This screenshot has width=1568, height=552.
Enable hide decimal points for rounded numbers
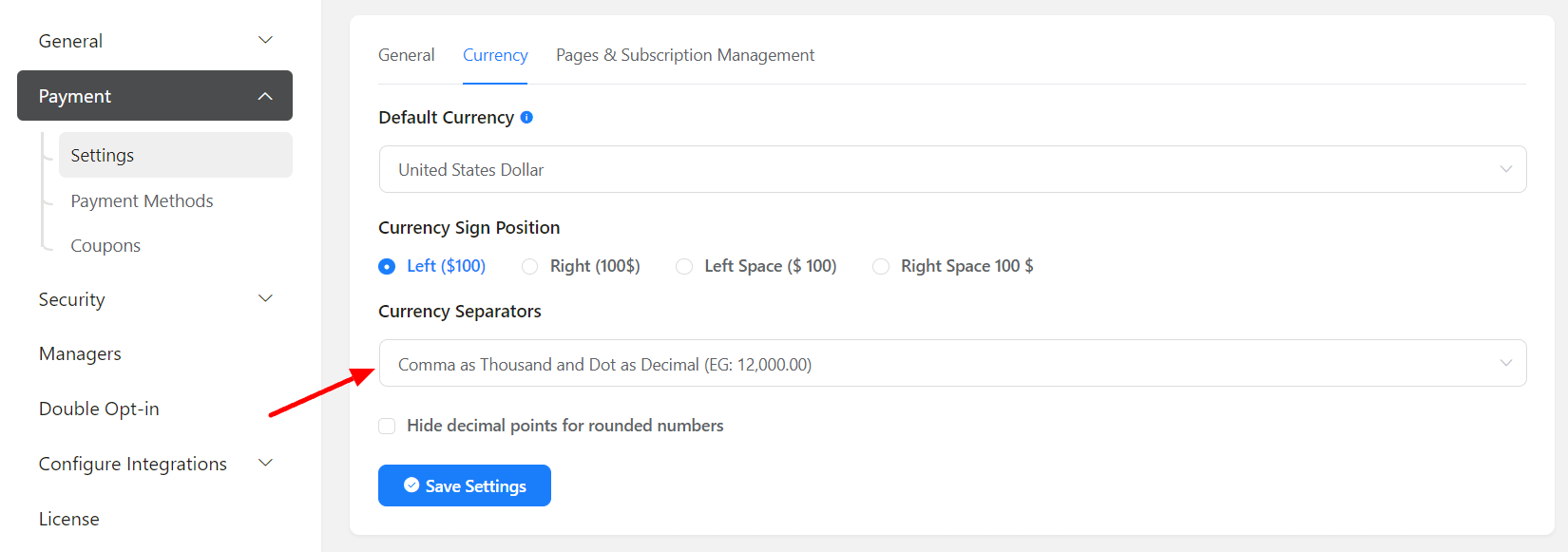pos(387,426)
